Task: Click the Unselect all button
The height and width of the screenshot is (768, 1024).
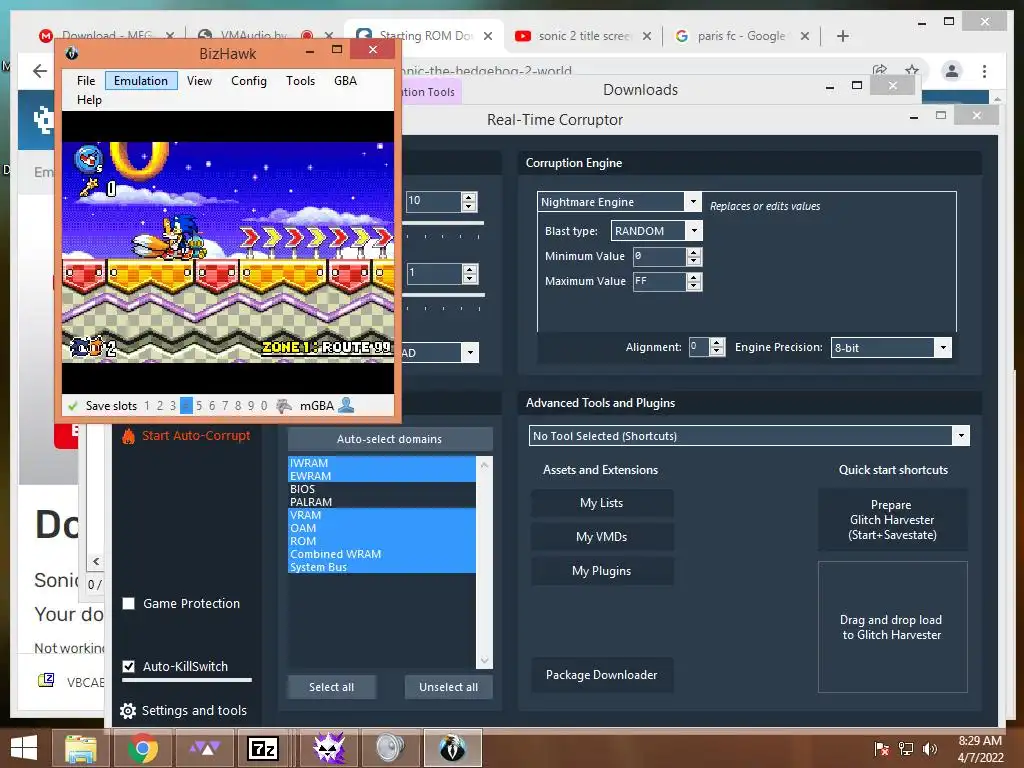Action: 449,687
